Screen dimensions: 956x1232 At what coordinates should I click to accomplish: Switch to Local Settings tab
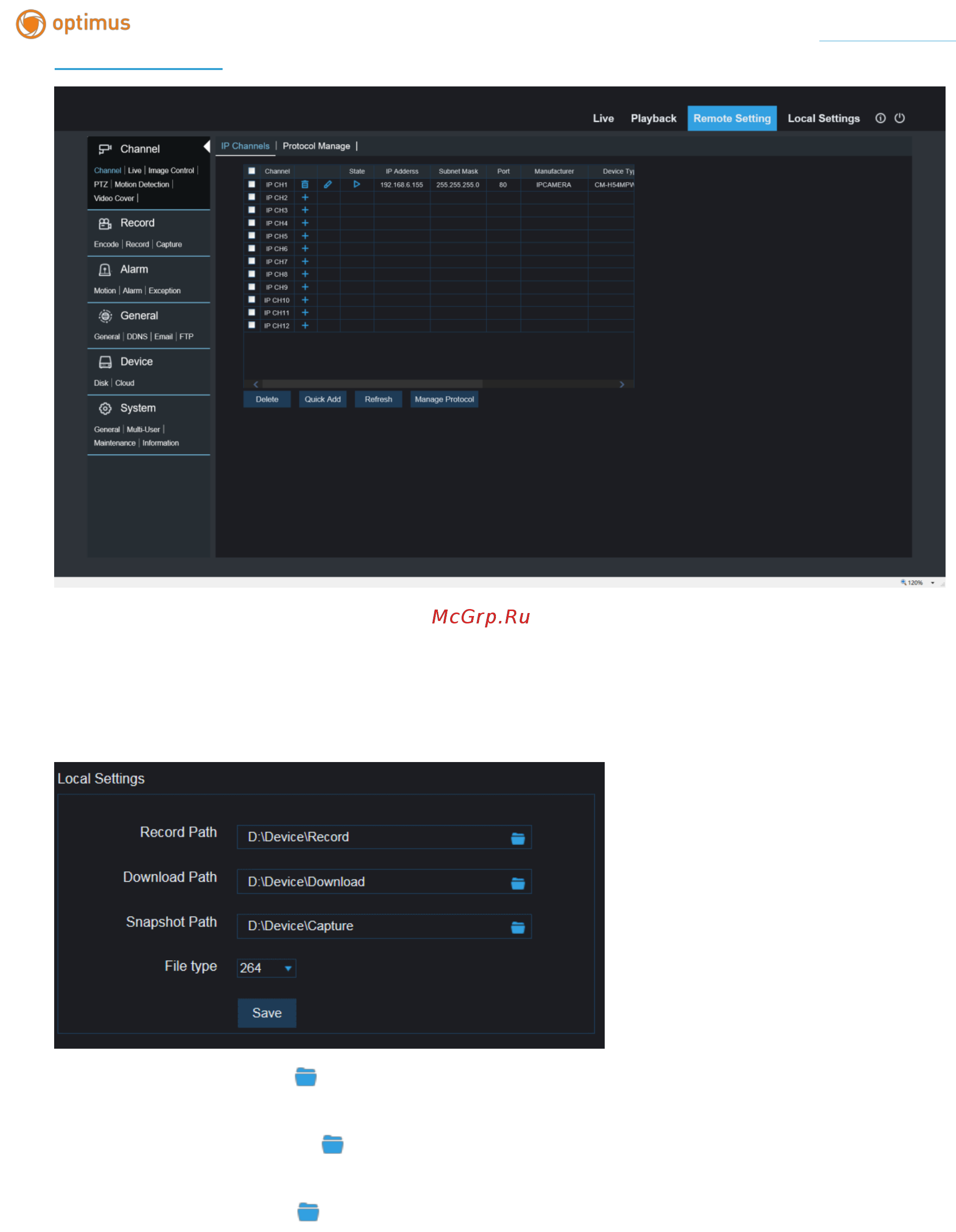point(823,118)
